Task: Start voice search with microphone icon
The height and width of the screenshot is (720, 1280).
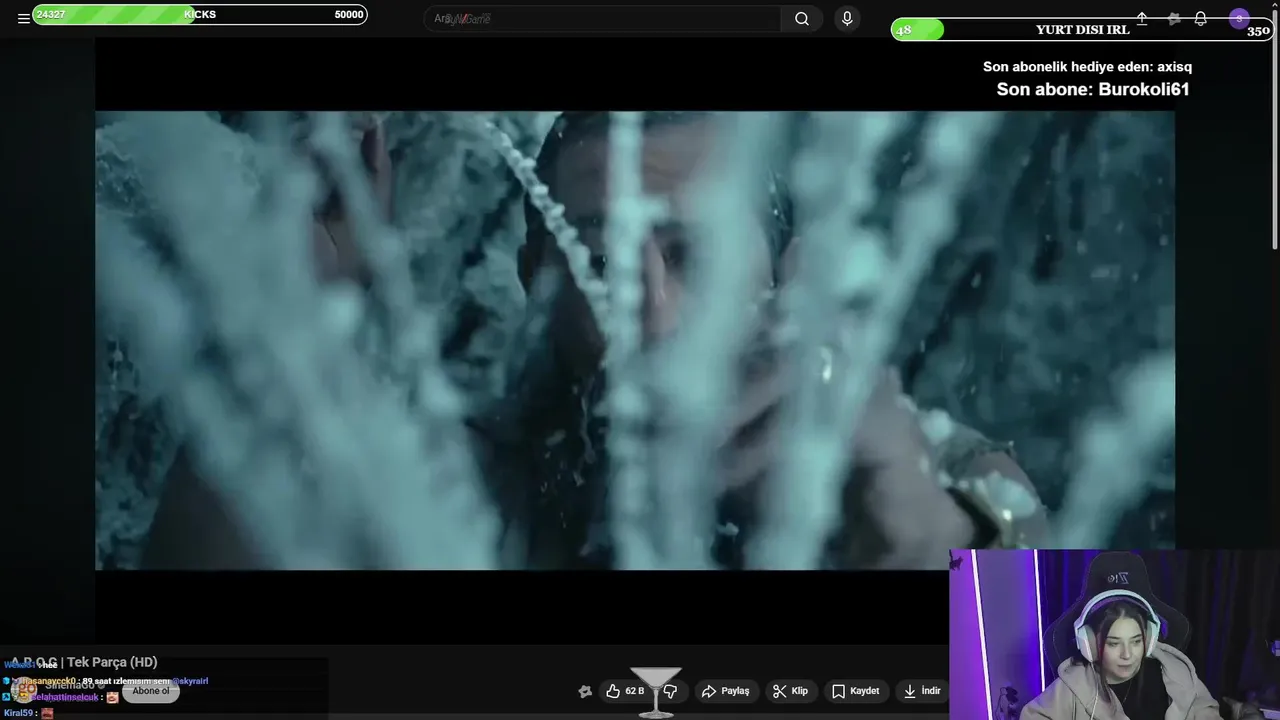Action: [847, 19]
